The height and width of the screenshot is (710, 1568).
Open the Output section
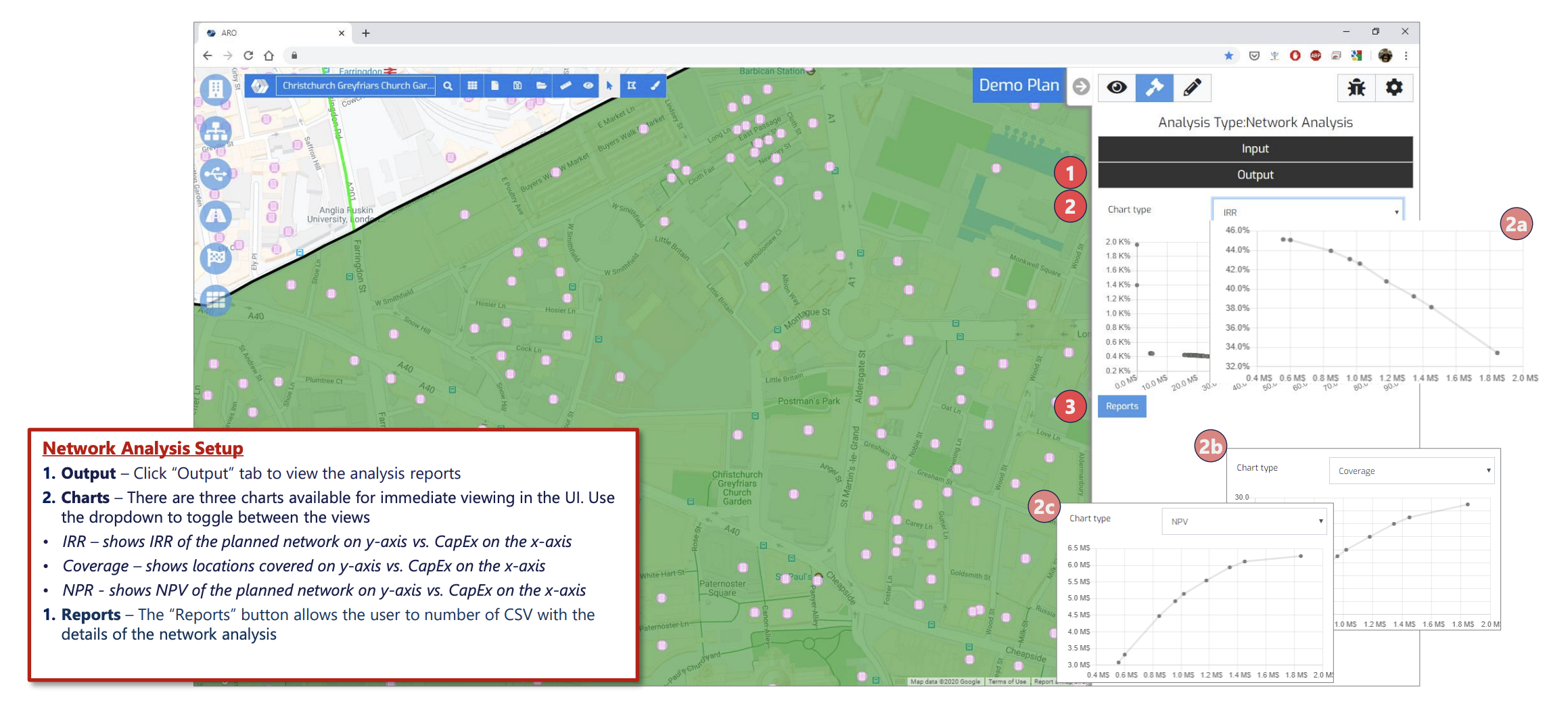click(1255, 174)
